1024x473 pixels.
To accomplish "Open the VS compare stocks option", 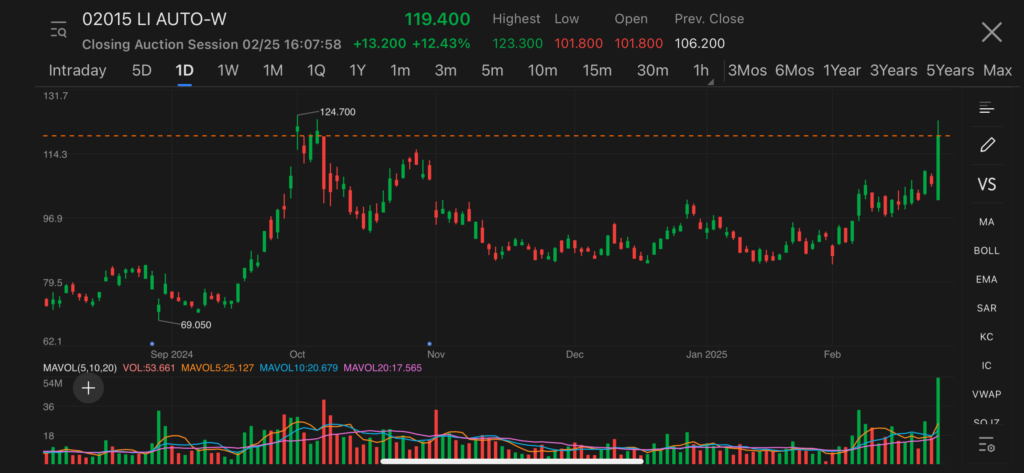I will point(986,184).
